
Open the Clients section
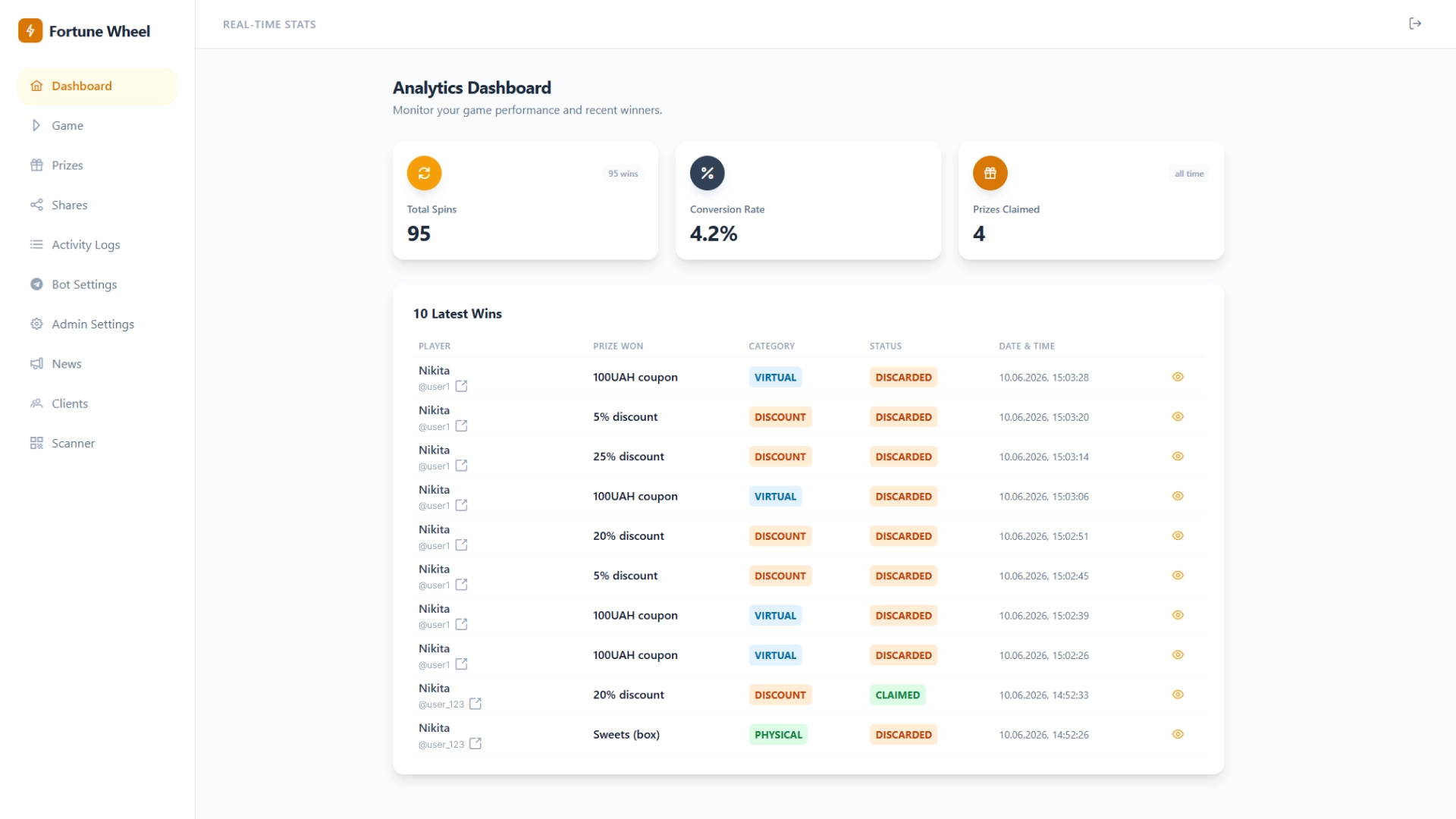[97, 403]
